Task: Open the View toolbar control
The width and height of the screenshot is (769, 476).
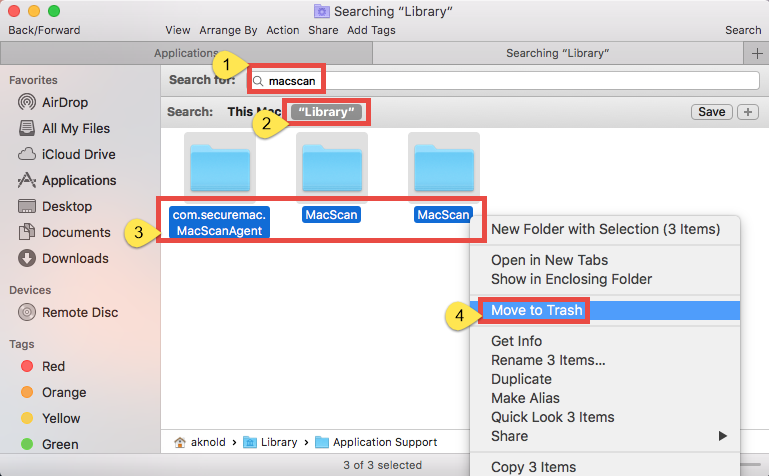Action: click(178, 30)
